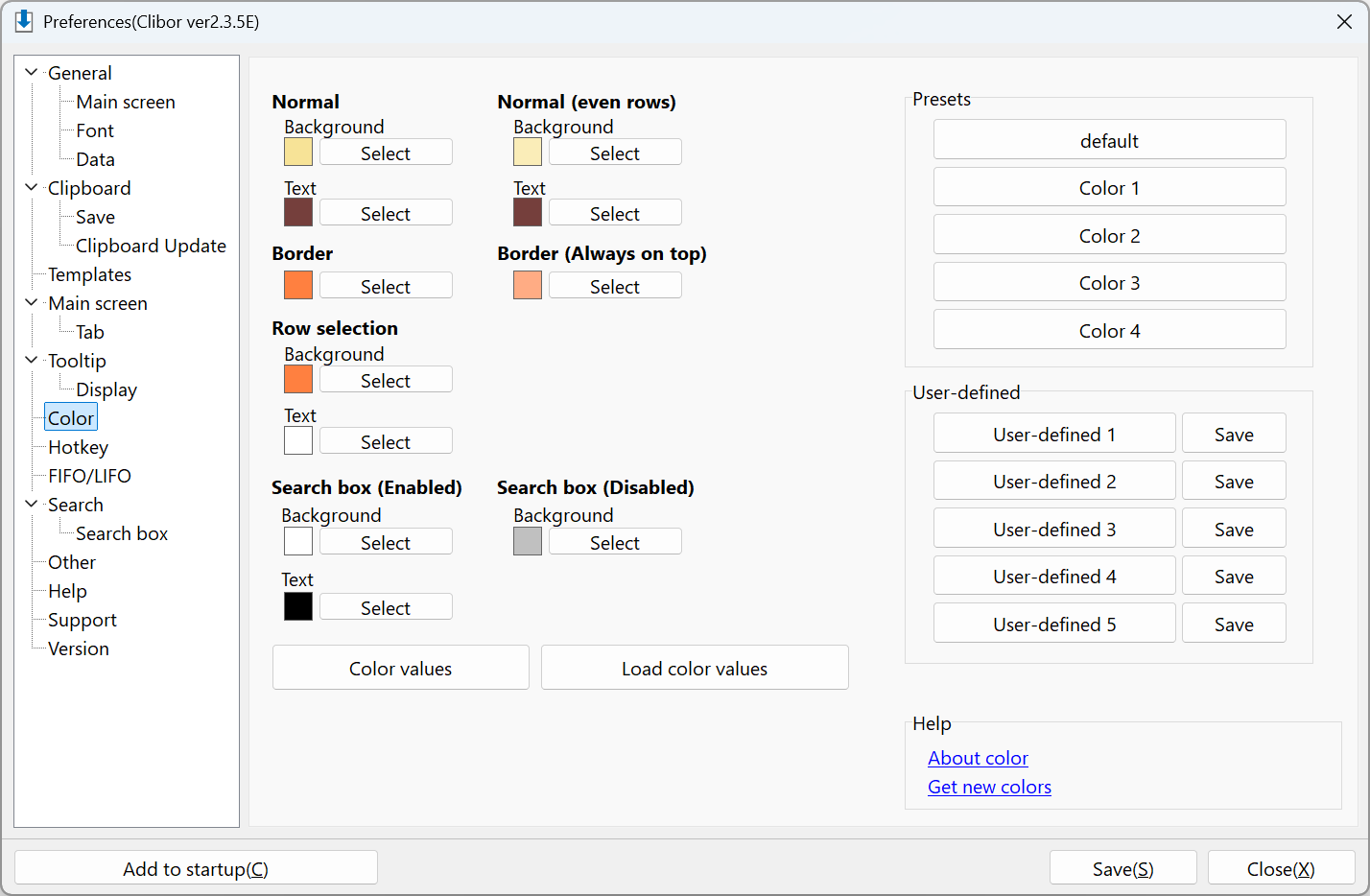Collapse the General tree node
The image size is (1370, 896).
(32, 72)
